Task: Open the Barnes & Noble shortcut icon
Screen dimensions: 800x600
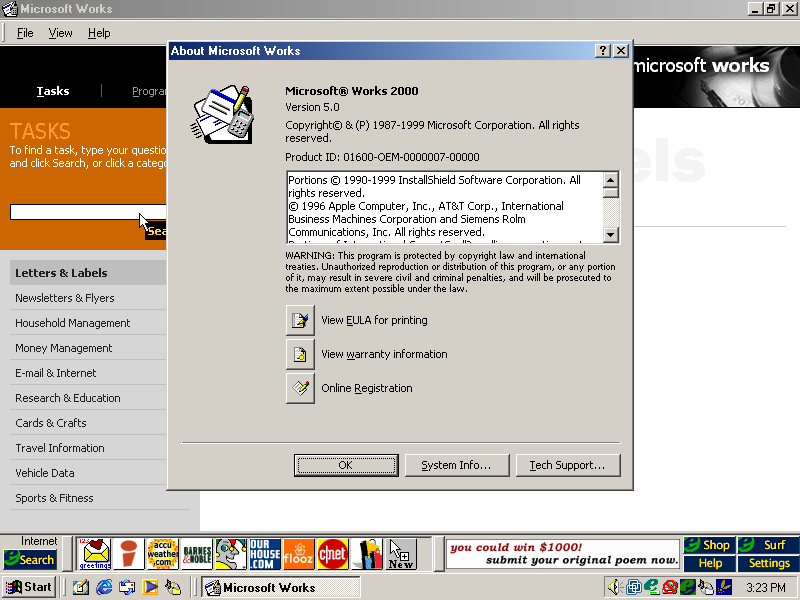Action: click(x=197, y=553)
